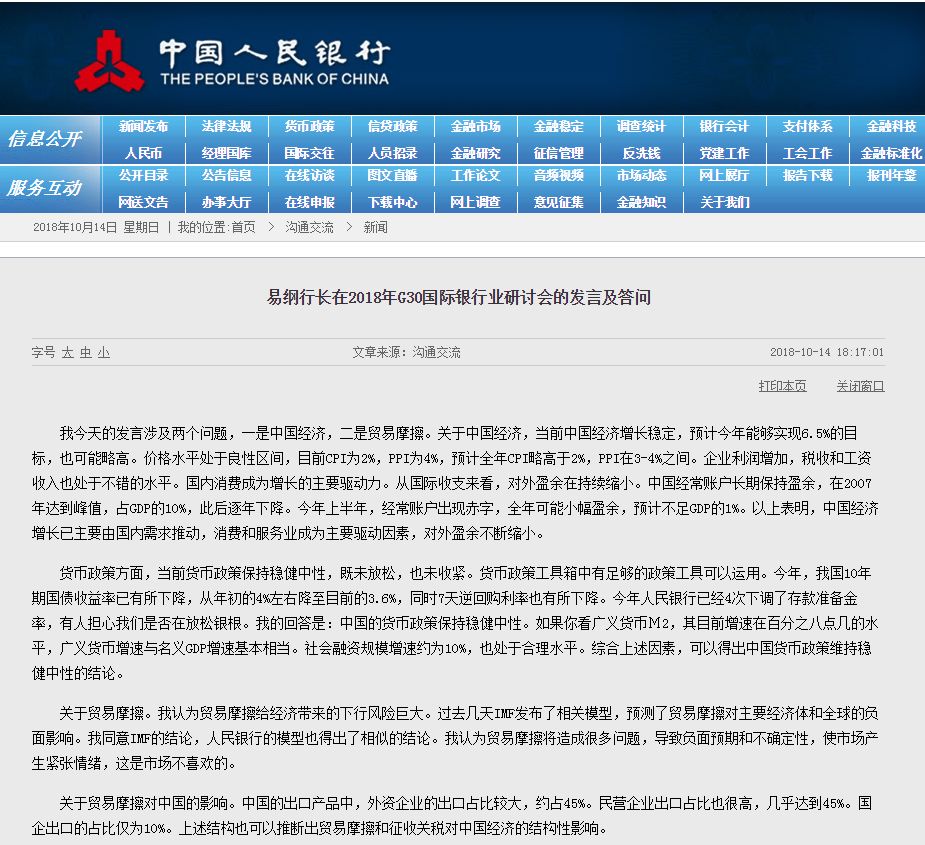Click 沟通交流 in the breadcrumb
This screenshot has width=925, height=845.
pyautogui.click(x=310, y=227)
